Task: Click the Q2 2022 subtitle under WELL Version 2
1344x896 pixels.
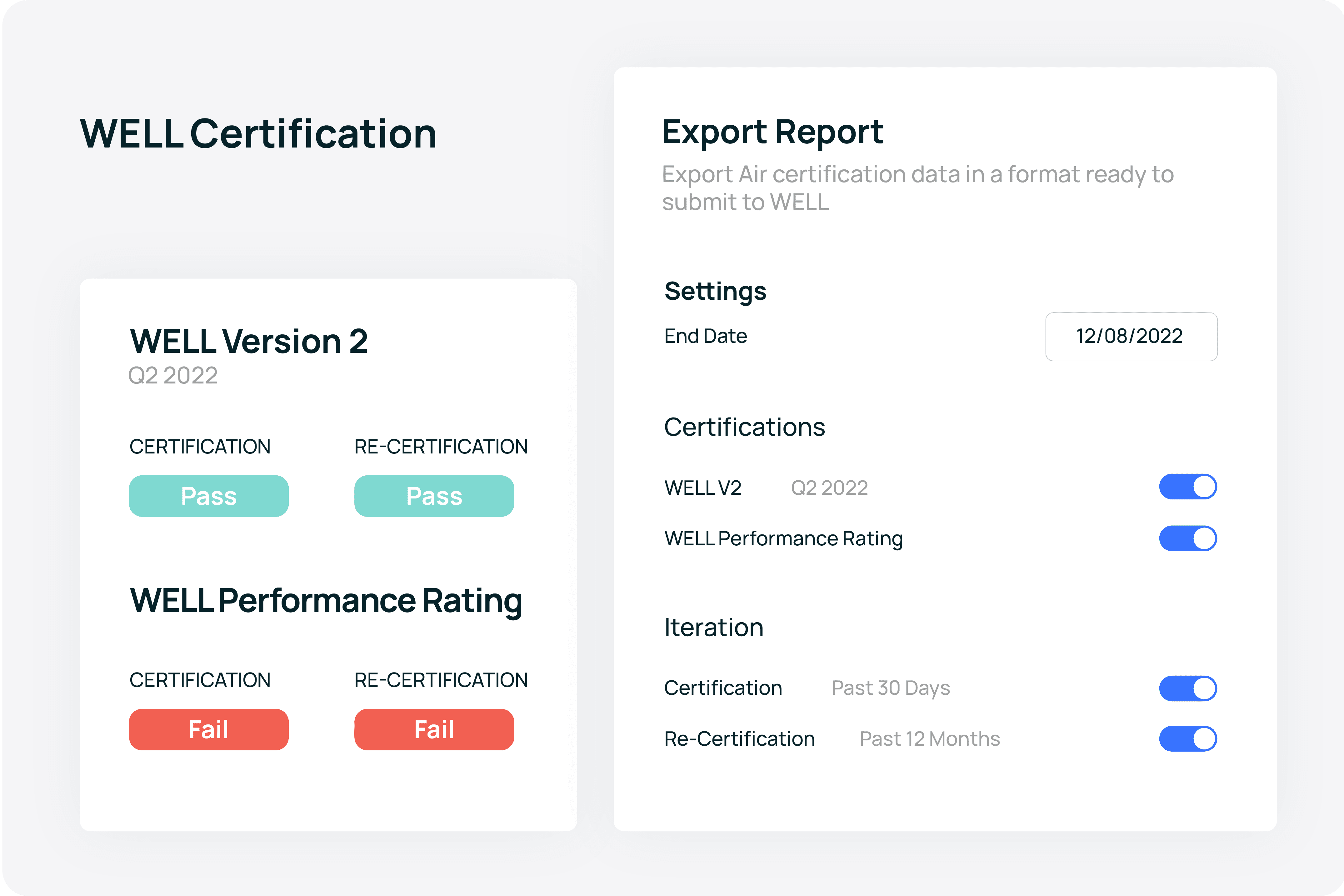Action: 173,376
